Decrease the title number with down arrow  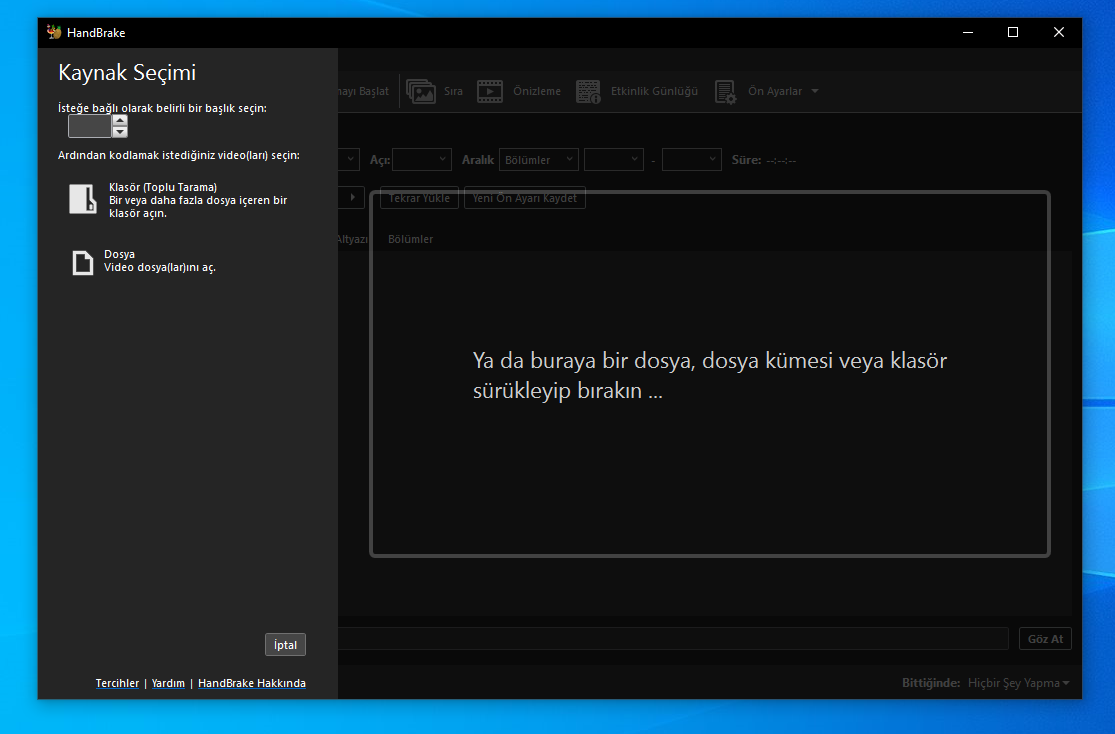click(x=120, y=132)
